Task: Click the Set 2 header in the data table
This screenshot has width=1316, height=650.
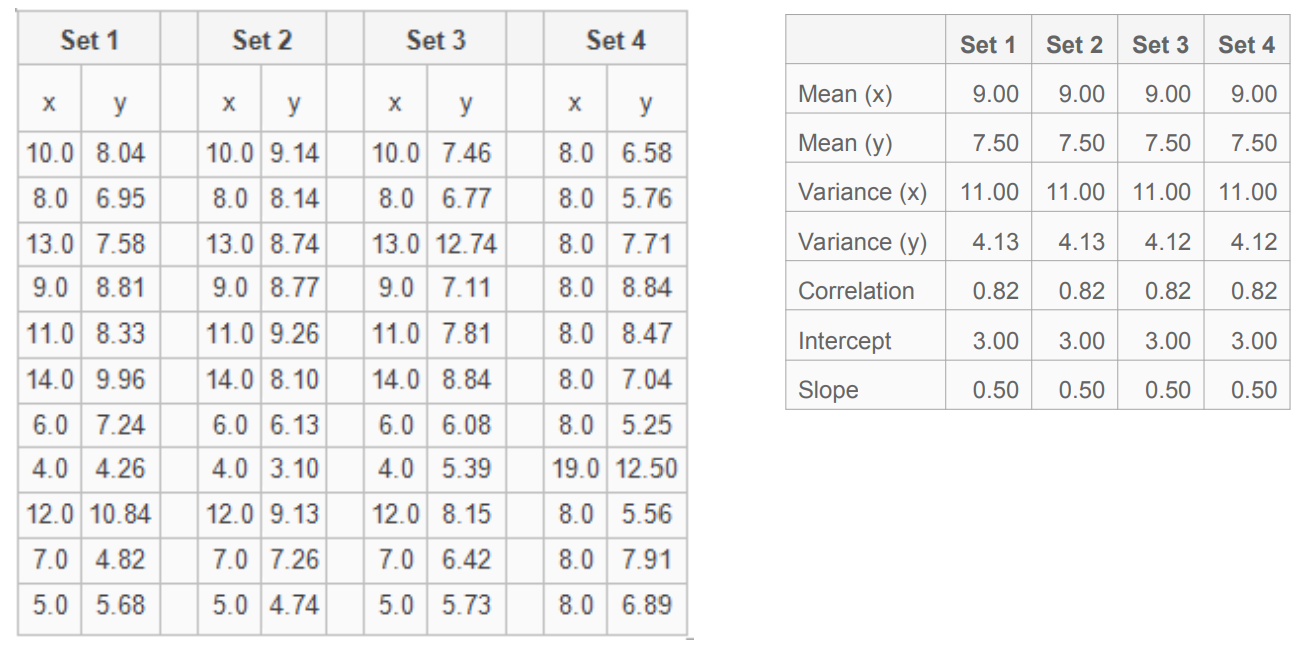Action: [x=262, y=40]
